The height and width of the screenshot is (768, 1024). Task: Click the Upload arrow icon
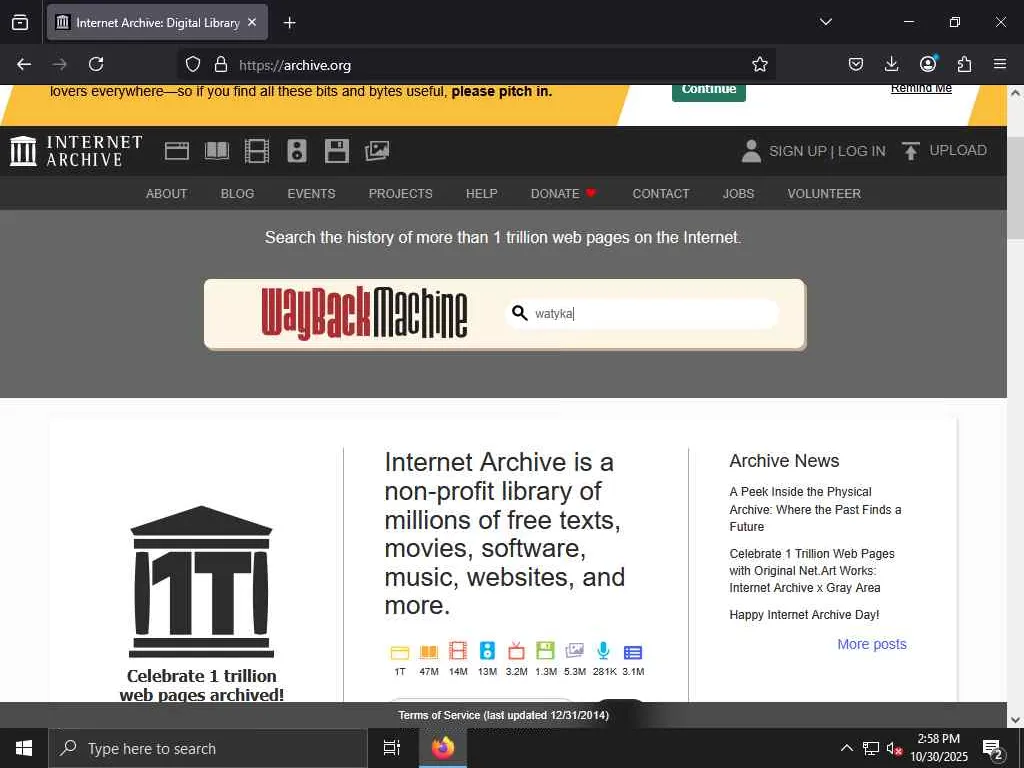tap(910, 151)
